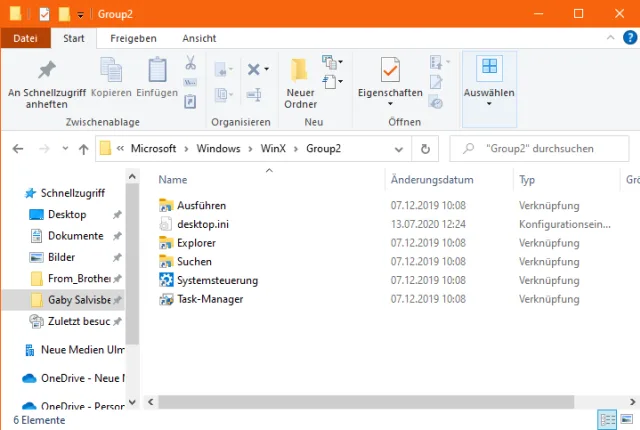Click the refresh button beside address bar
640x430 pixels.
[426, 148]
